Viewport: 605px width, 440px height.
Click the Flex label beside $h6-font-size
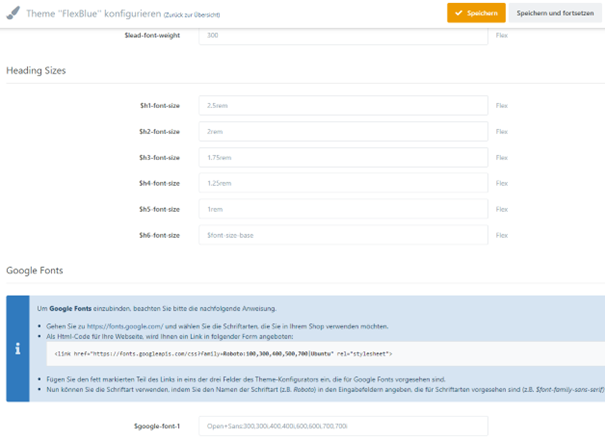coord(502,235)
